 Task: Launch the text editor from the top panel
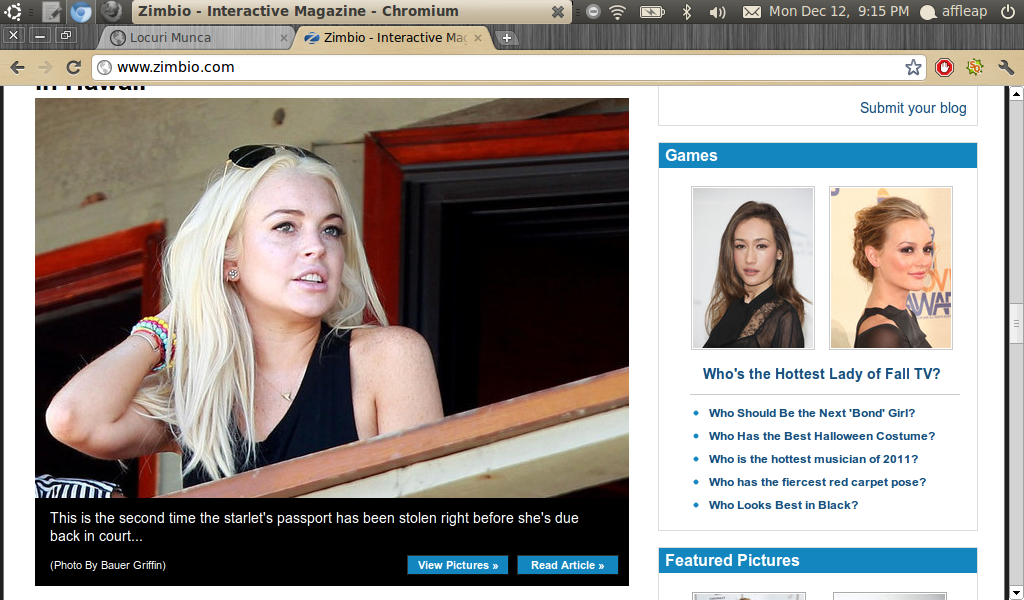coord(52,11)
